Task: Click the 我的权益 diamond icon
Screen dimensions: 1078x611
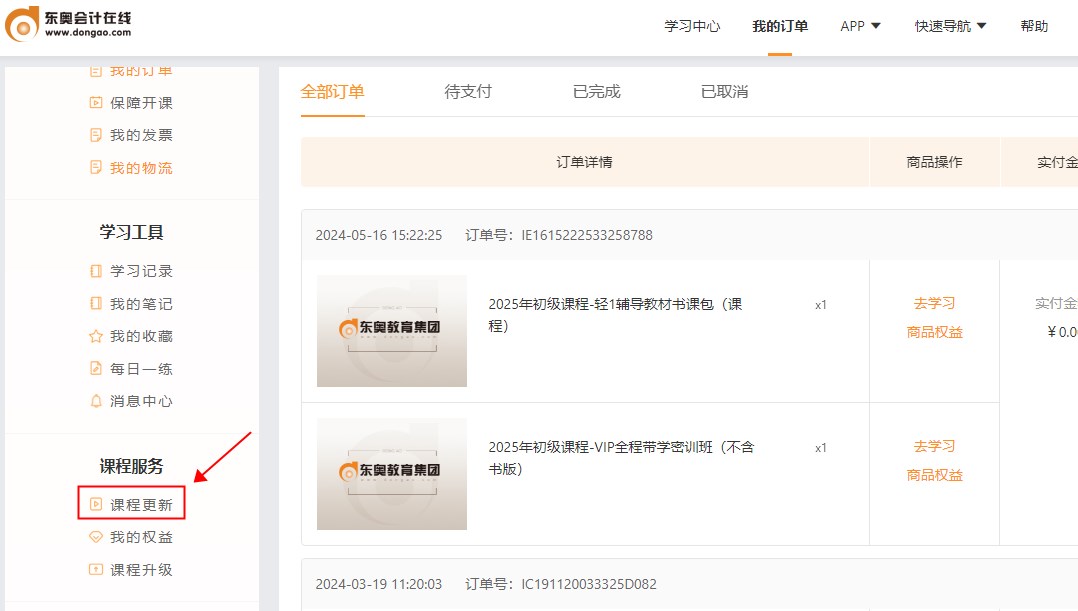Action: [96, 537]
